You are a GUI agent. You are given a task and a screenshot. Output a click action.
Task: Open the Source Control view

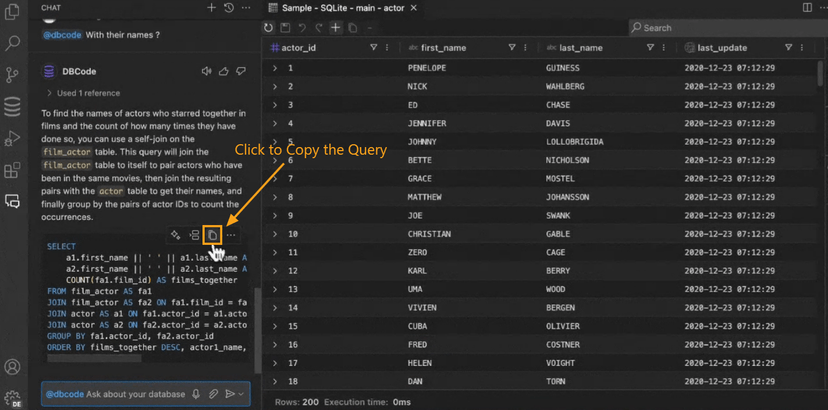[12, 75]
